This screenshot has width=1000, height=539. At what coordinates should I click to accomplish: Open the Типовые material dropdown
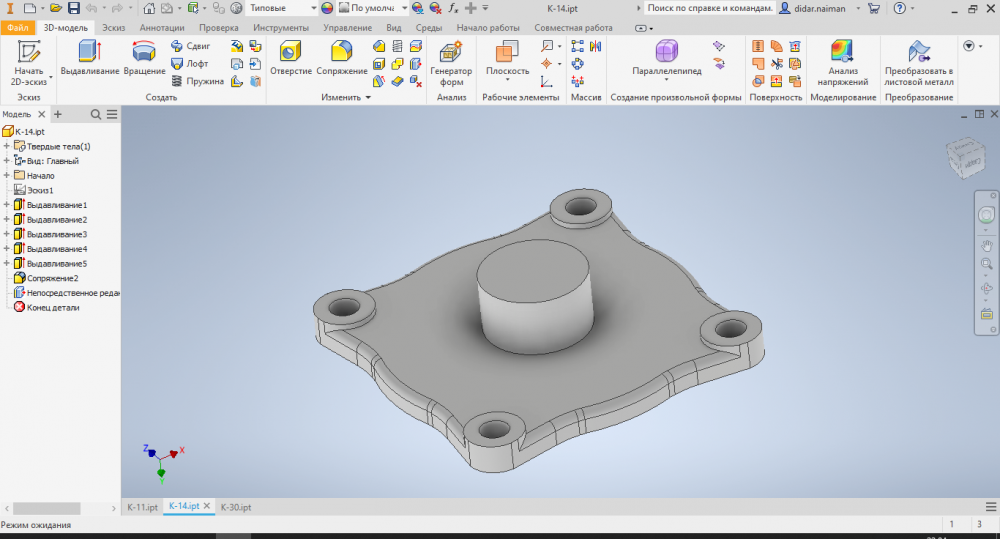coord(312,8)
